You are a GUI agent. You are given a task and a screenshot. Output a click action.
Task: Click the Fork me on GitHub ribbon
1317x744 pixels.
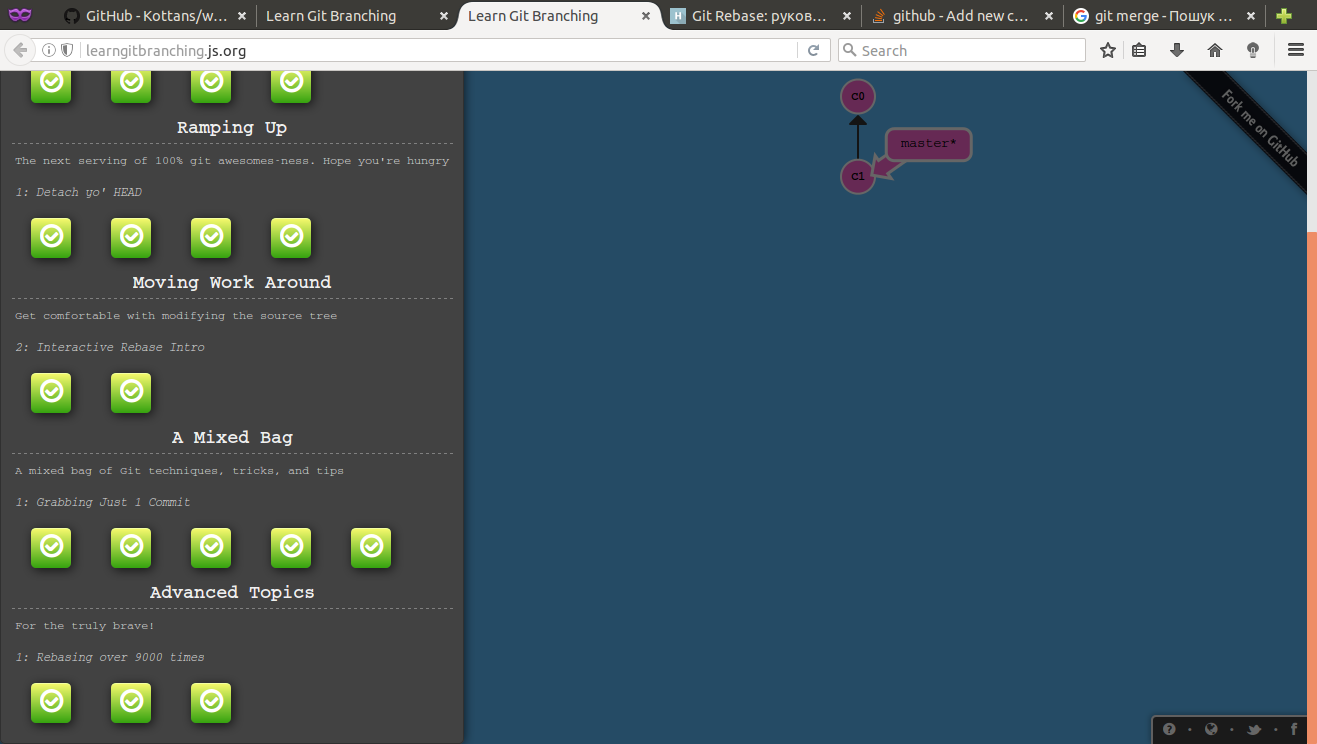1258,129
